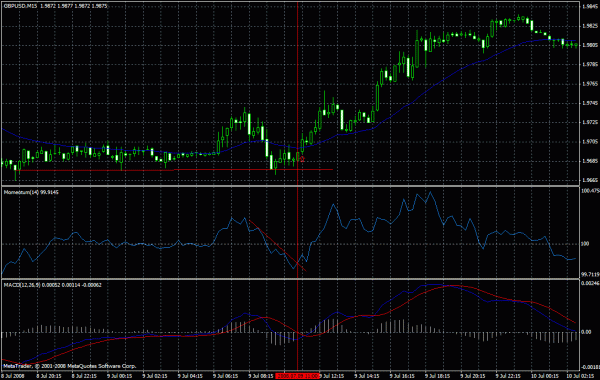This screenshot has height=380, width=600.
Task: Click the MetaQuotes Software Corp. copyright text
Action: click(70, 366)
